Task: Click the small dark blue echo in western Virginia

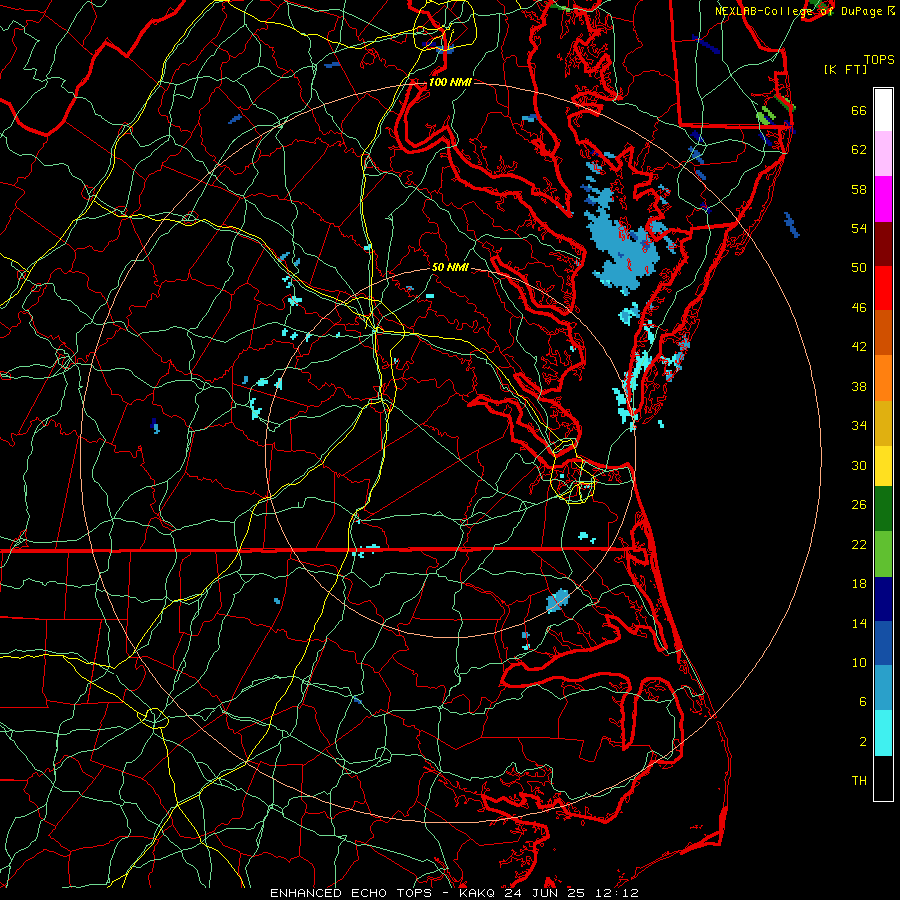Action: pos(154,425)
